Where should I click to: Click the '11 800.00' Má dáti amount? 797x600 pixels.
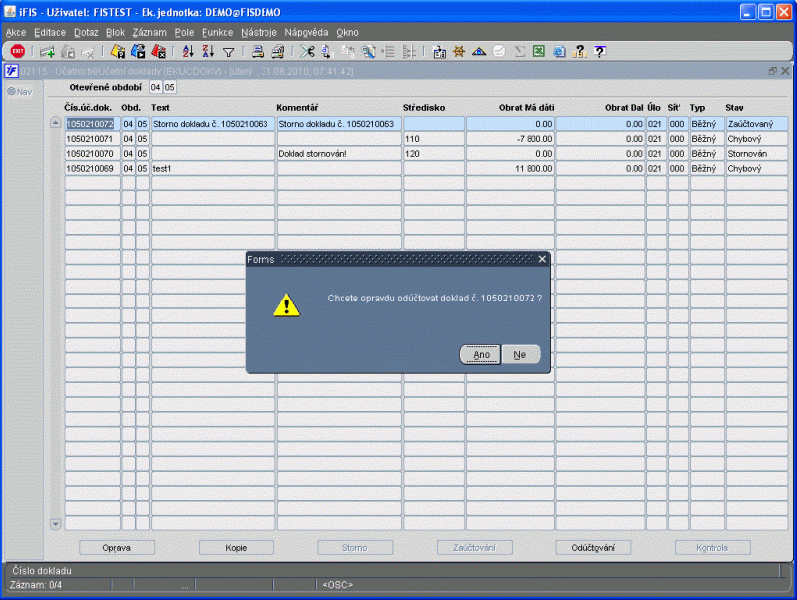pyautogui.click(x=510, y=168)
